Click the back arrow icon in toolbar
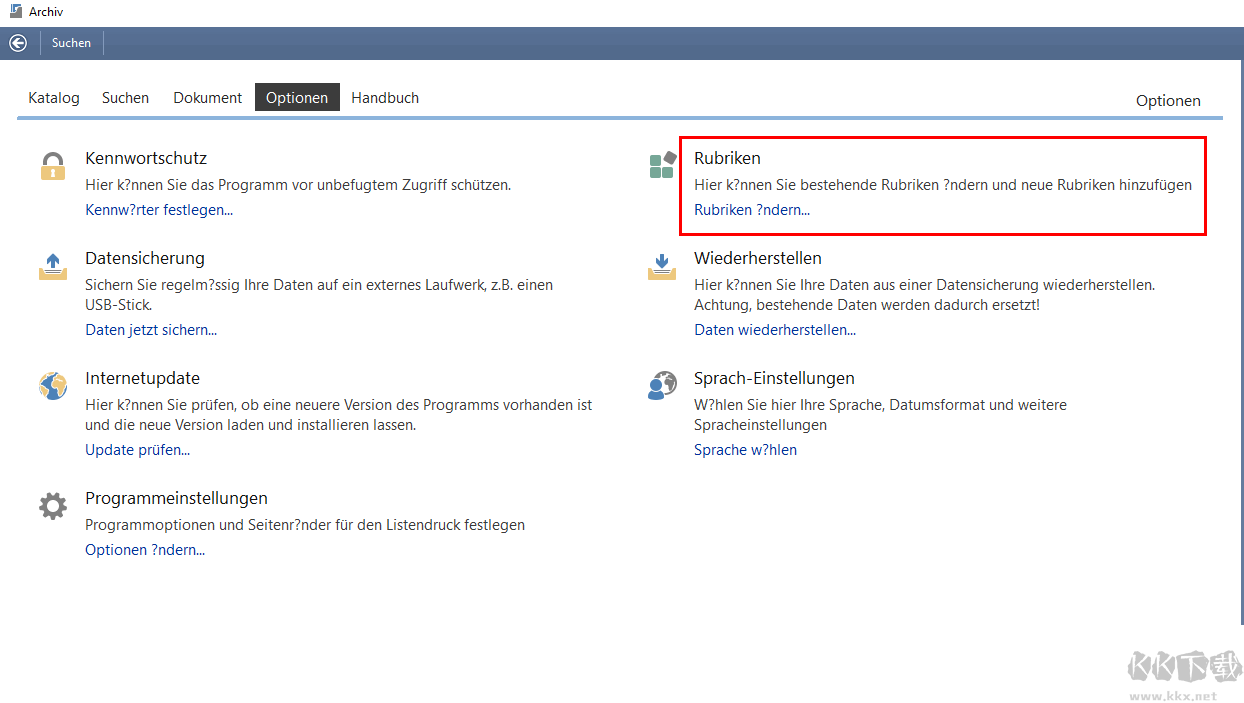Image resolution: width=1244 pixels, height=703 pixels. (x=18, y=43)
